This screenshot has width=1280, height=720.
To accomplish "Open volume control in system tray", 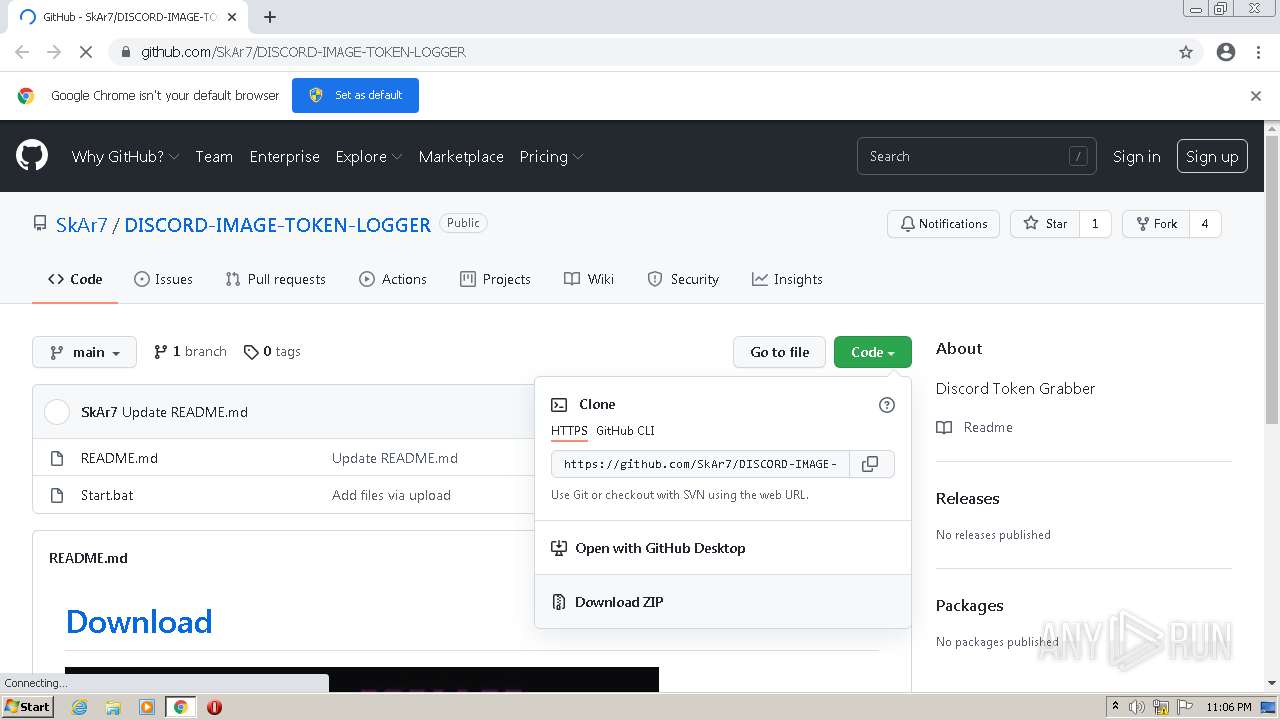I will 1136,707.
